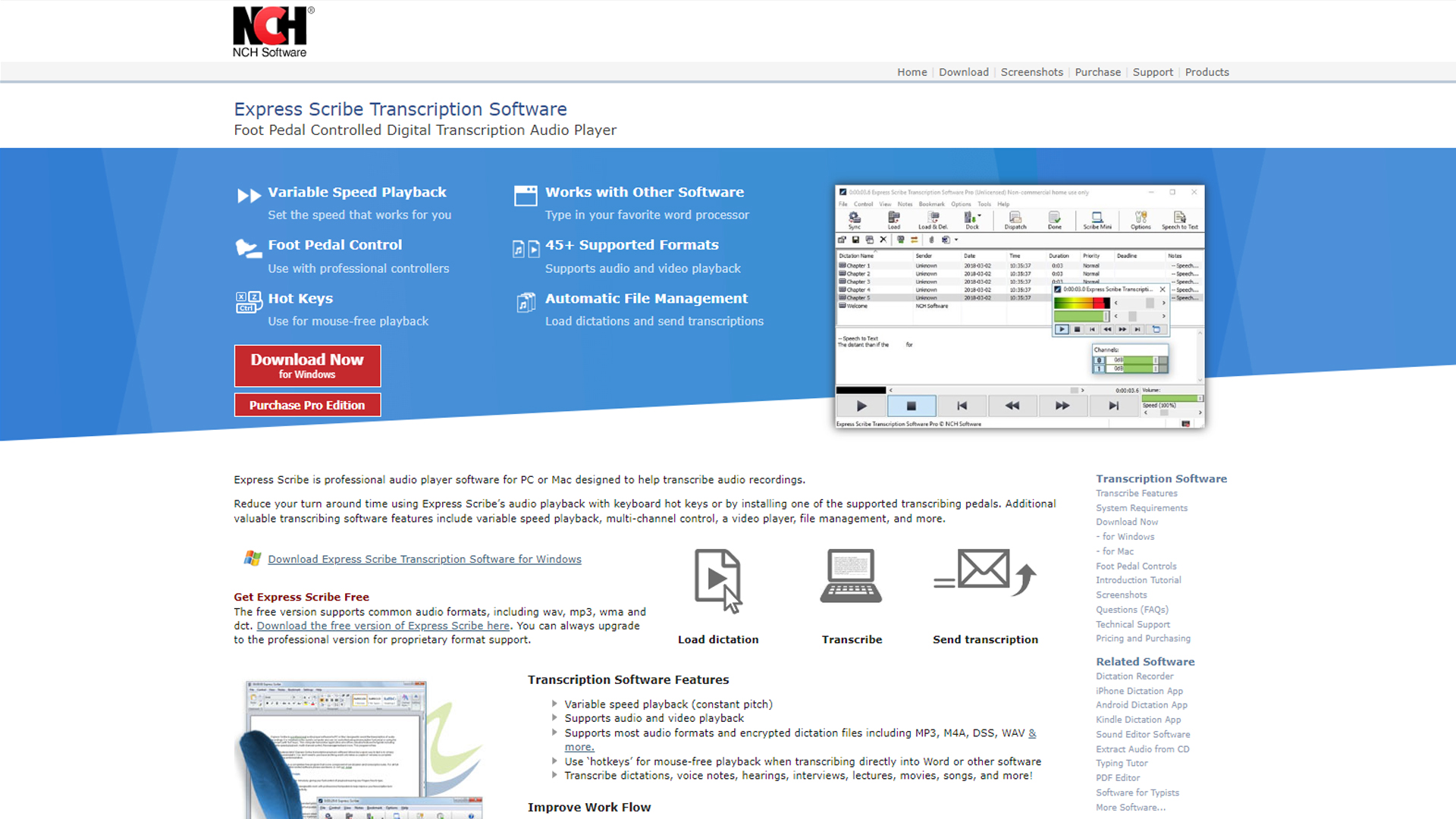
Task: Click the Screenshots menu item
Action: coord(1032,72)
